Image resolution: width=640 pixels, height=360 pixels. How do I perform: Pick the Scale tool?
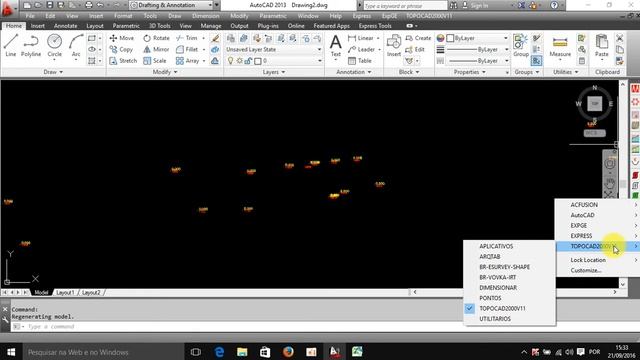pyautogui.click(x=155, y=61)
